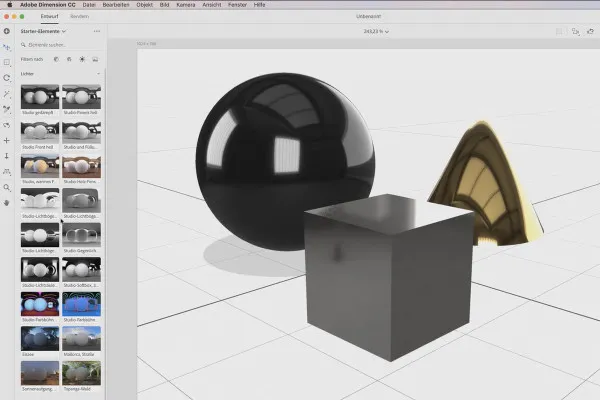Image resolution: width=600 pixels, height=400 pixels.
Task: Apply the Sonnenaufgang light thumbnail
Action: click(40, 373)
